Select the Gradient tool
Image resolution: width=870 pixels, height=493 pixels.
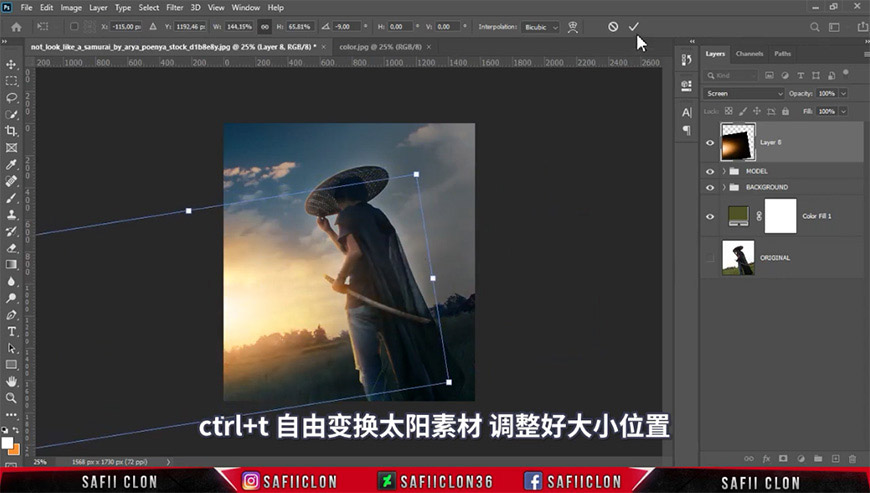click(x=11, y=265)
